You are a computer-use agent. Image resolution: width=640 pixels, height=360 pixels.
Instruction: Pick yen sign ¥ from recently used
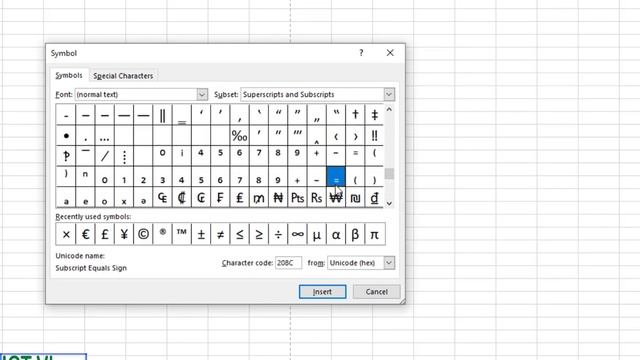[124, 234]
